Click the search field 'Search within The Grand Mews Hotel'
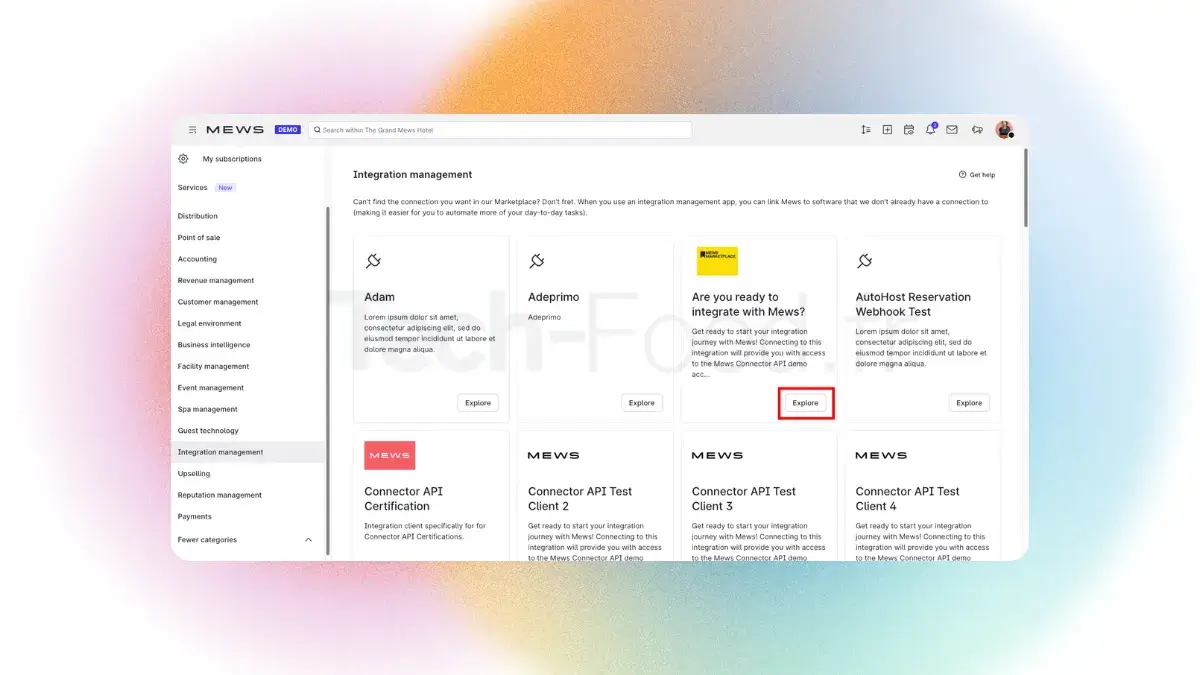The image size is (1200, 675). coord(500,130)
